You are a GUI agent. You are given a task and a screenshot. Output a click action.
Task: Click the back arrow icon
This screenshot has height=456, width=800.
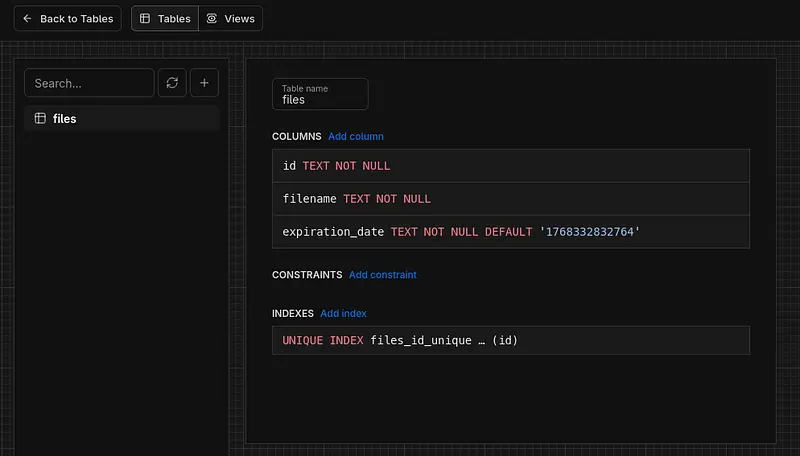point(27,19)
